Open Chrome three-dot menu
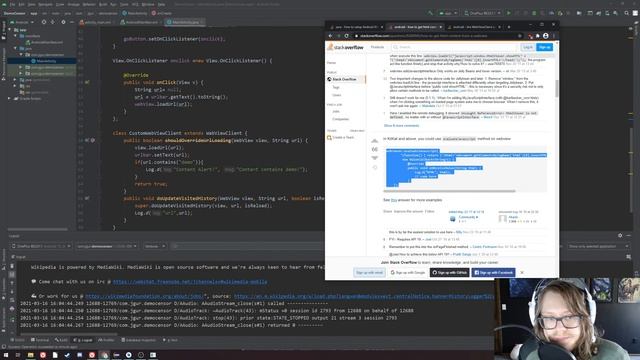The width and height of the screenshot is (640, 360). click(553, 36)
